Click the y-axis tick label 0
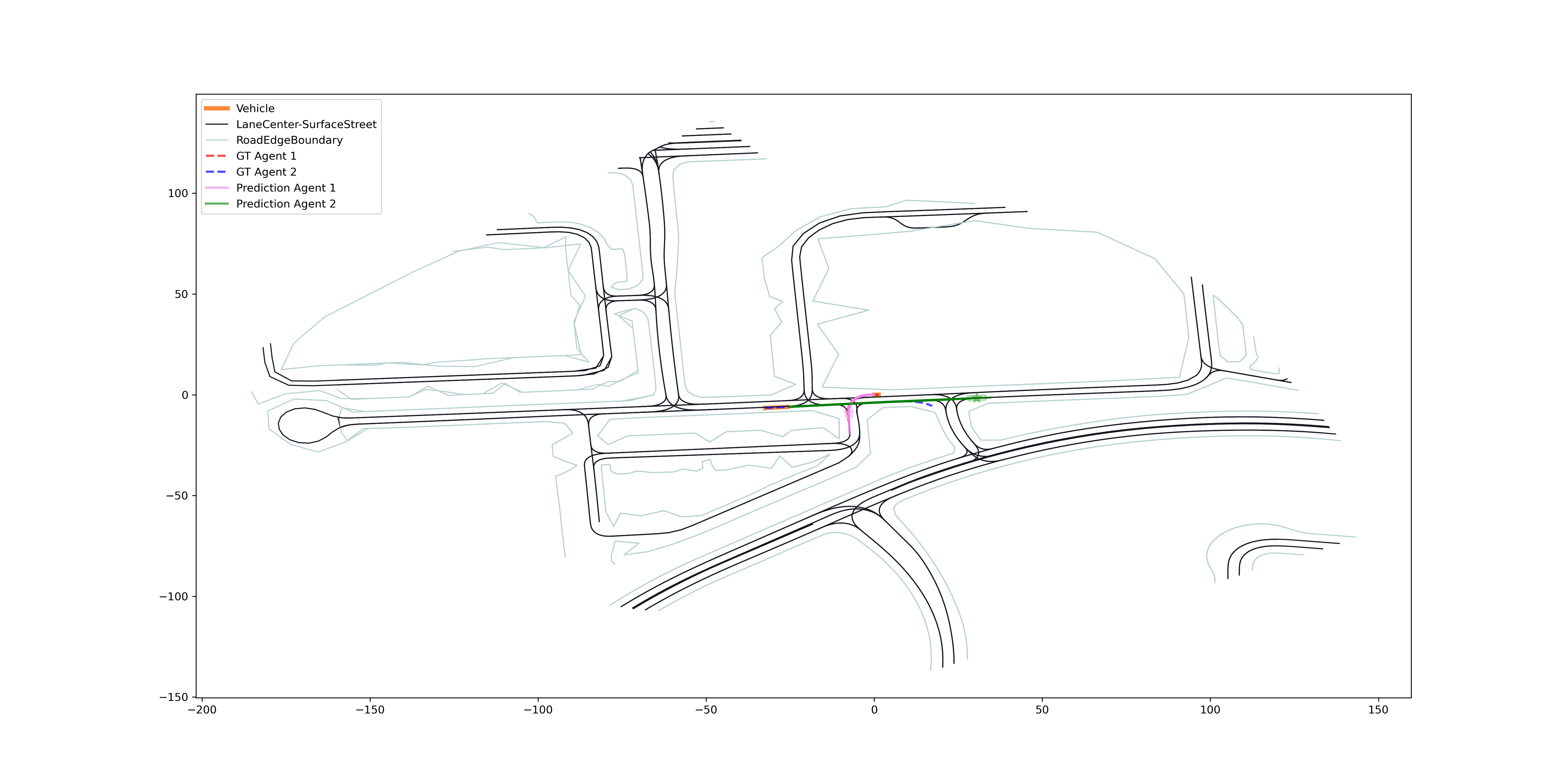The image size is (1568, 784). tap(185, 395)
